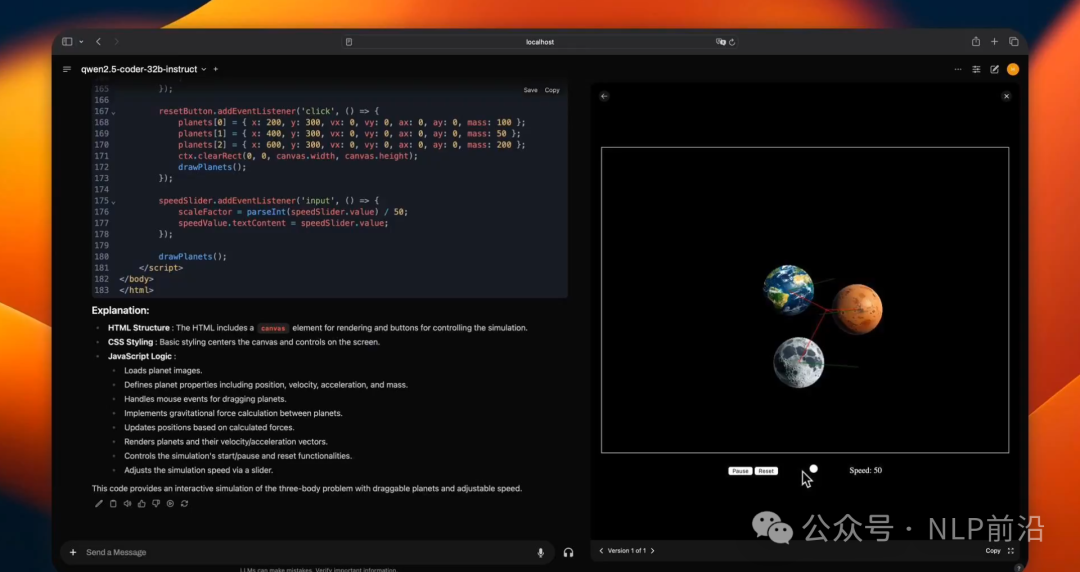Start a call with the headphones icon

568,553
